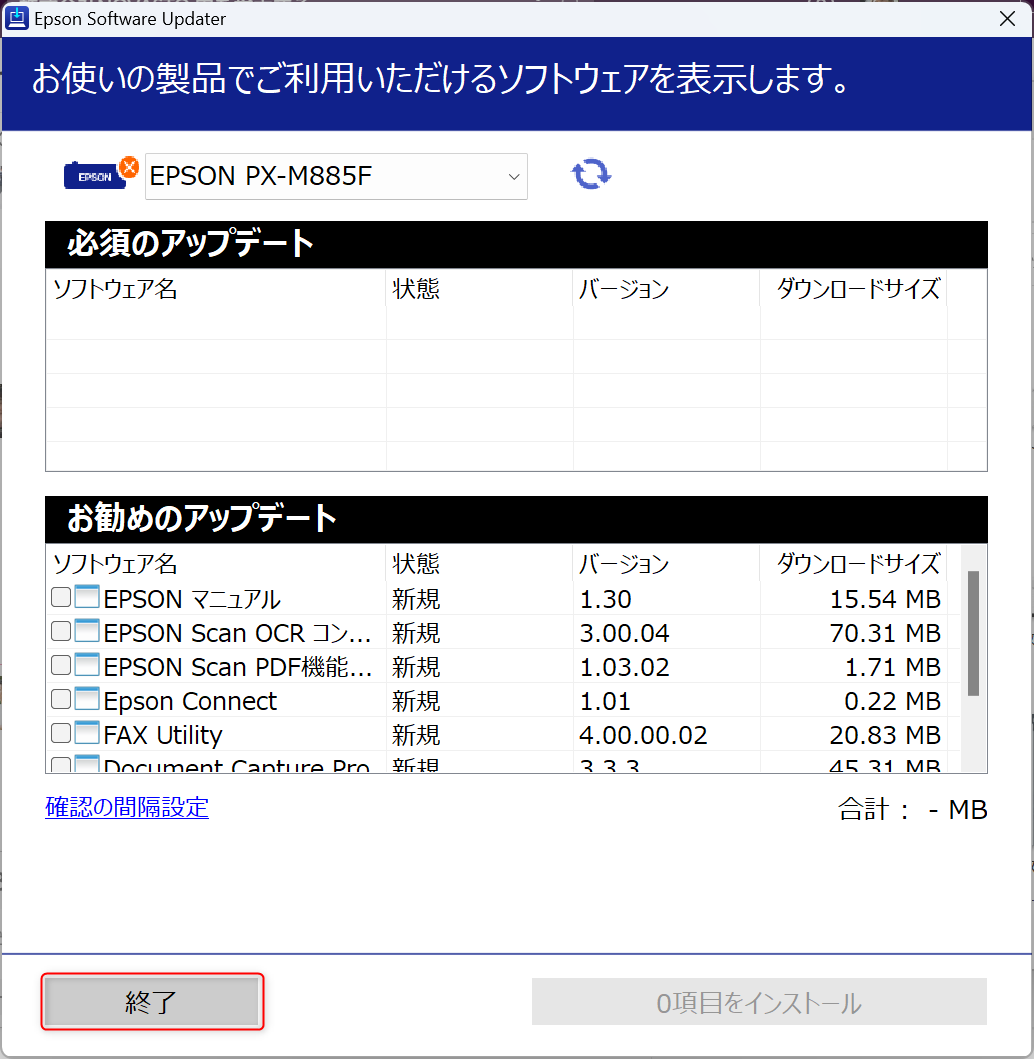Click the window icon beside EPSON Scan PDF機能
The width and height of the screenshot is (1034, 1059).
tap(87, 665)
